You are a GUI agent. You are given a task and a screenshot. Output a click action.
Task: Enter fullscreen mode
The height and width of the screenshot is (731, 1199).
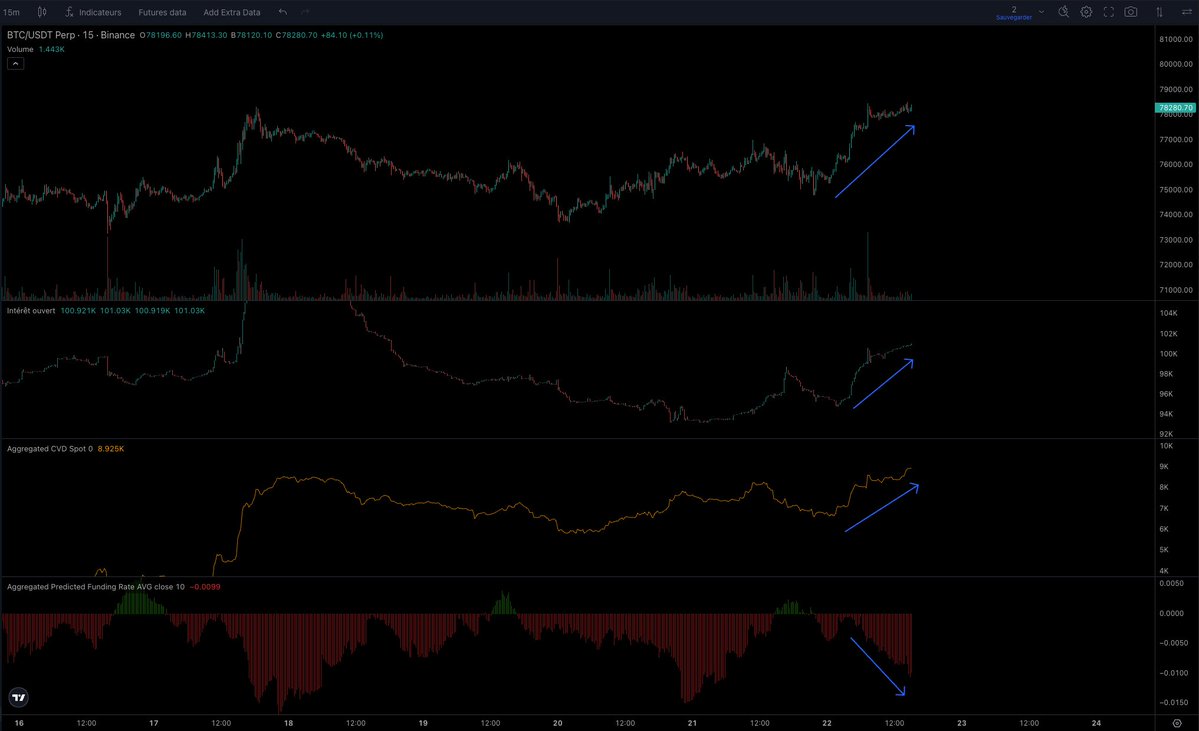click(x=1108, y=12)
